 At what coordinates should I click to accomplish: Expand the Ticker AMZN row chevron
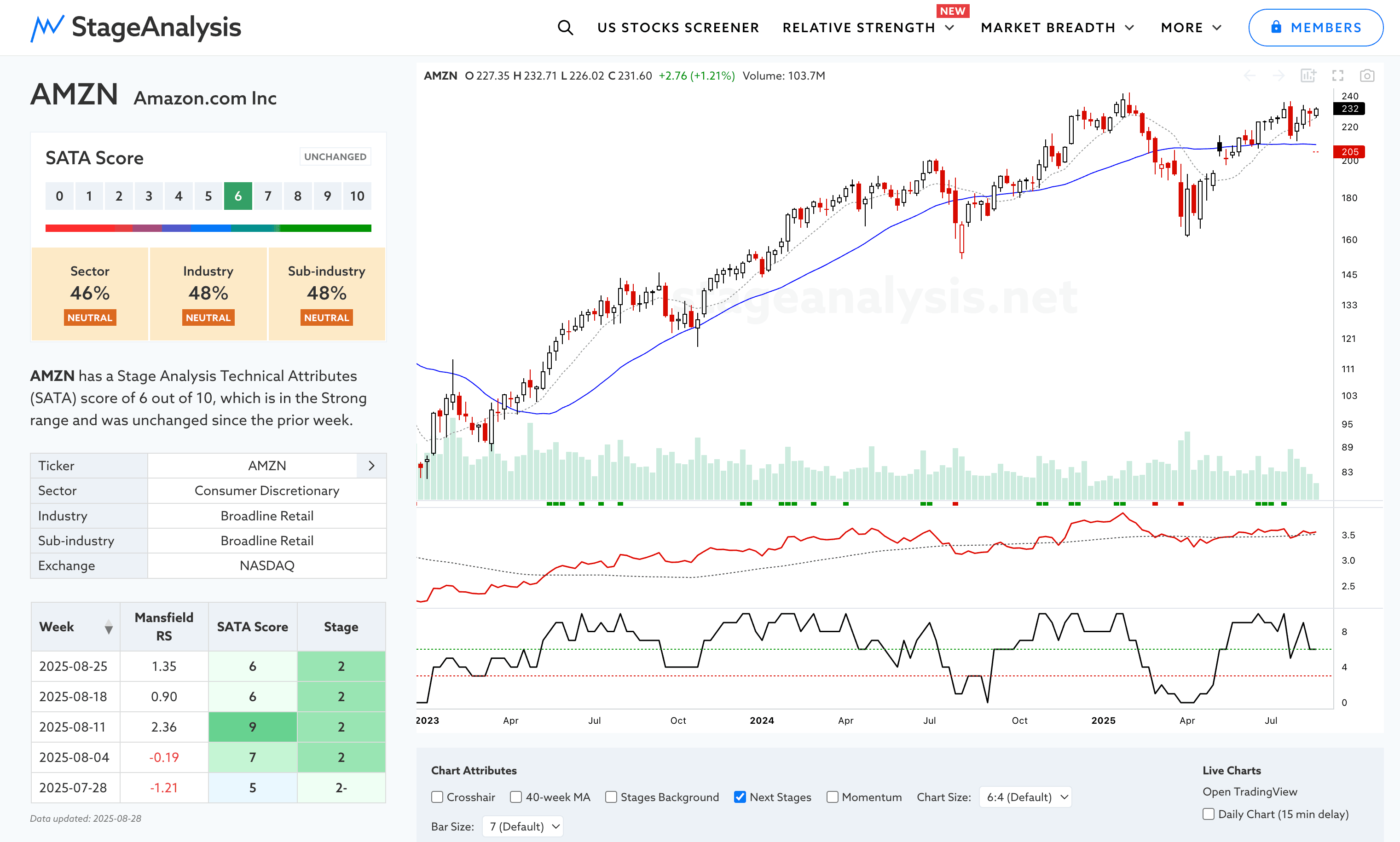372,466
